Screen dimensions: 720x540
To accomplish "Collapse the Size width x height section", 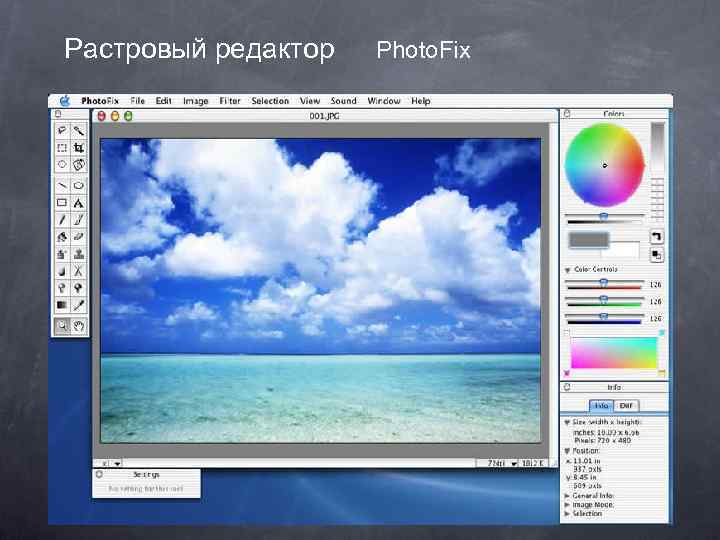I will tap(567, 422).
